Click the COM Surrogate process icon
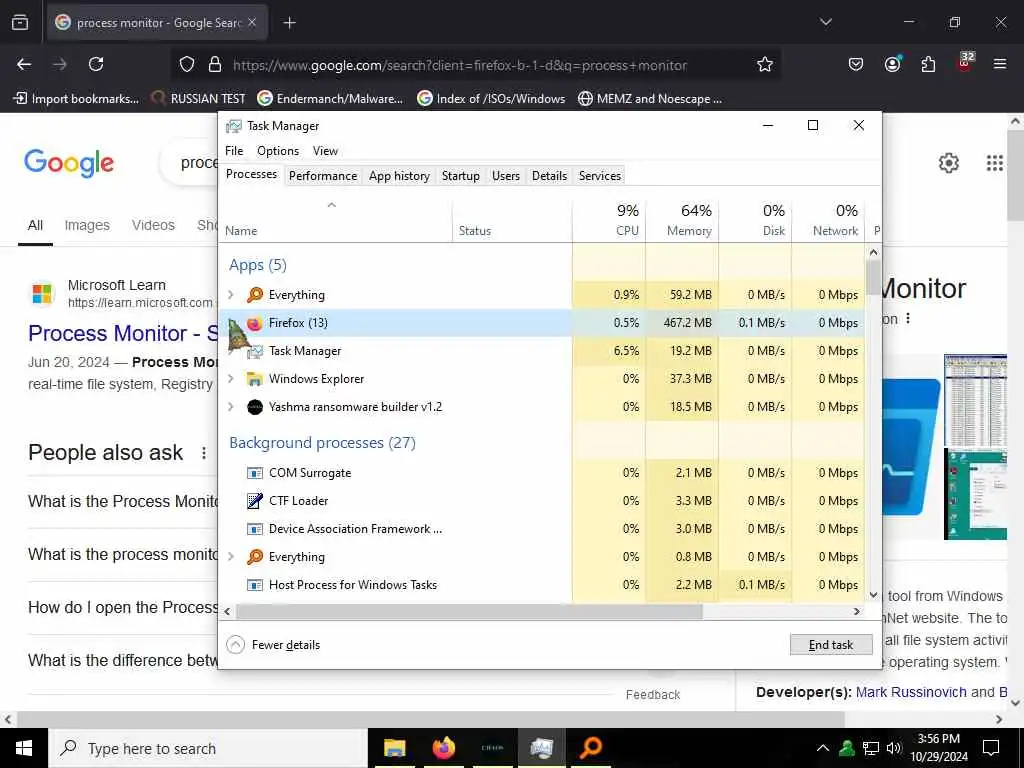The height and width of the screenshot is (768, 1024). tap(255, 473)
